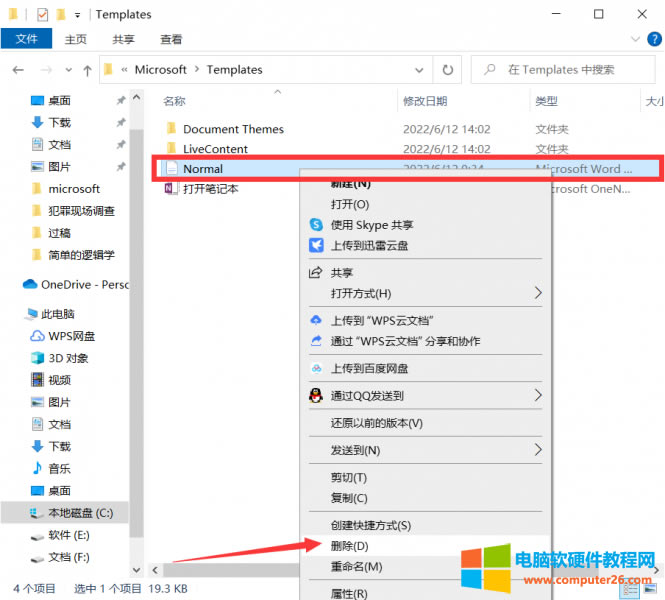The image size is (665, 600).
Task: Select the 打开笔记本 OneNote file
Action: (211, 189)
